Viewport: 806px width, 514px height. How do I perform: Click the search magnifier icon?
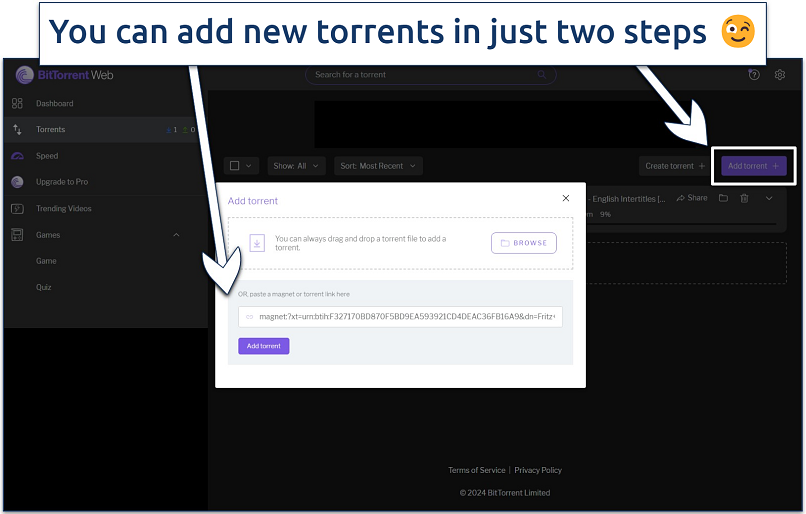click(x=542, y=75)
